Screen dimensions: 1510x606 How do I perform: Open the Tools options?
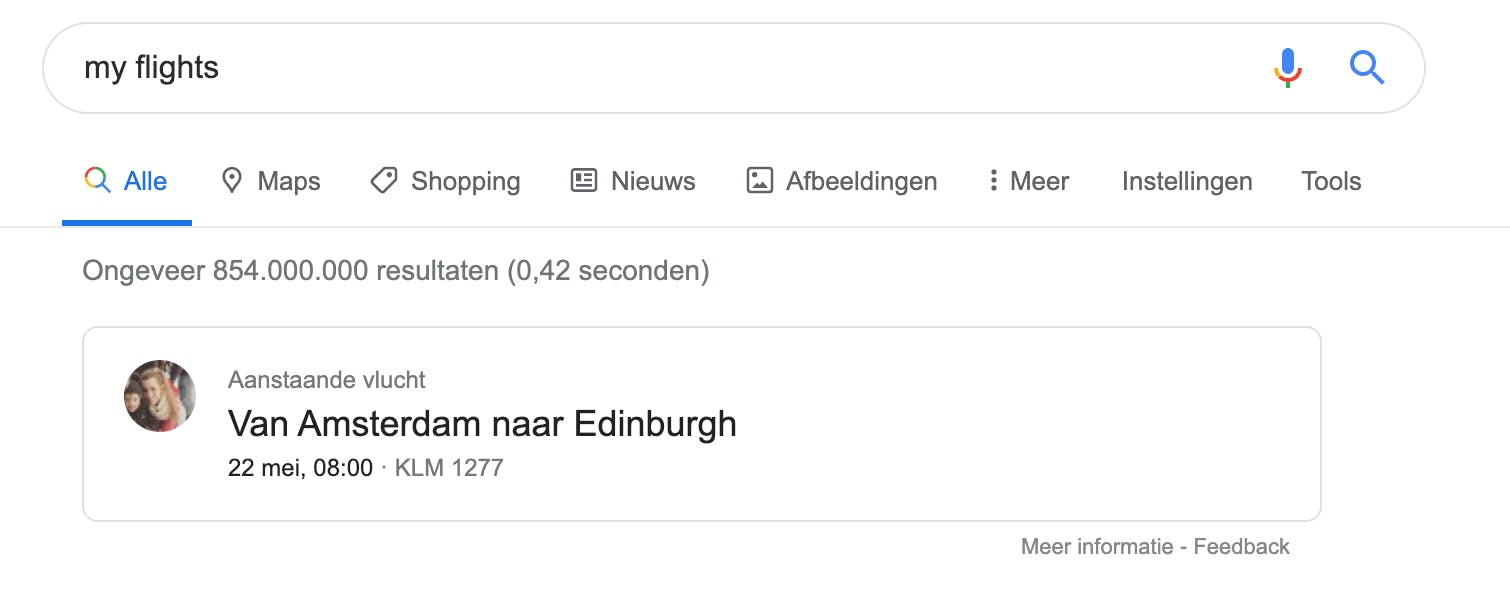(1331, 181)
